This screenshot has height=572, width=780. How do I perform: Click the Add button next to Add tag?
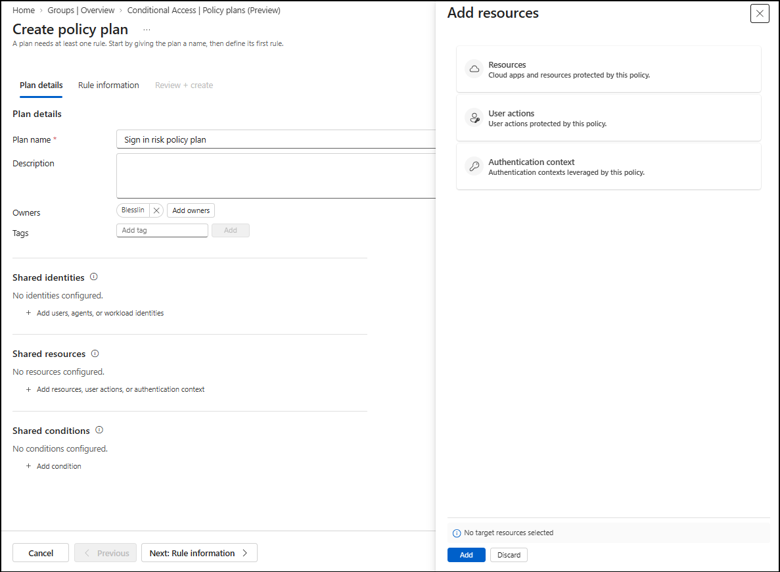point(230,230)
